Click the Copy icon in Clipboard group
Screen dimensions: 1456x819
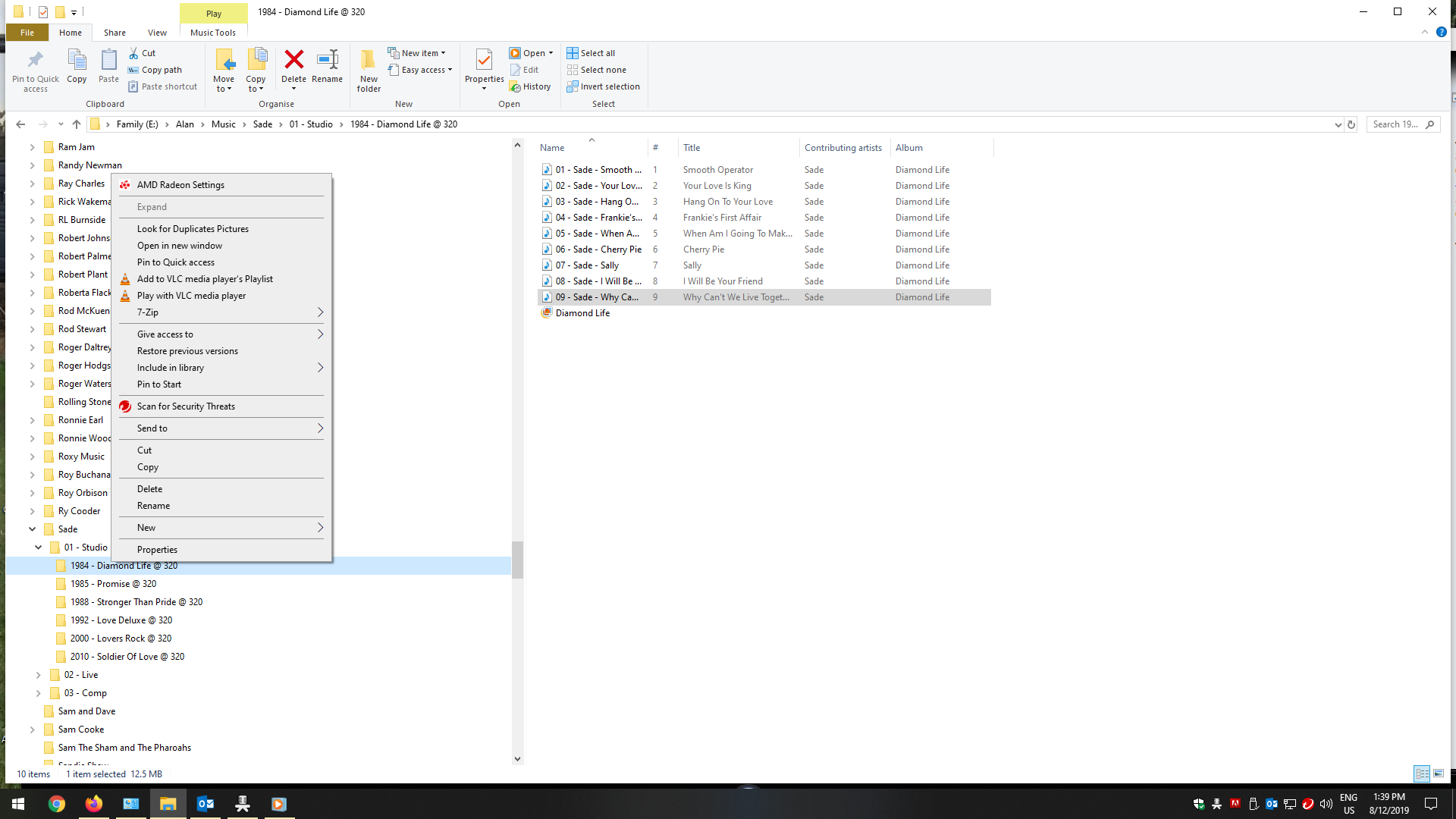[x=77, y=66]
